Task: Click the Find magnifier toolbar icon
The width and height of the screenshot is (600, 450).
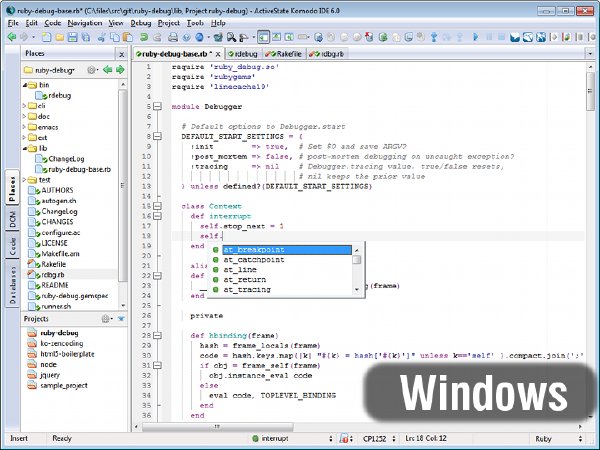Action: tap(231, 37)
